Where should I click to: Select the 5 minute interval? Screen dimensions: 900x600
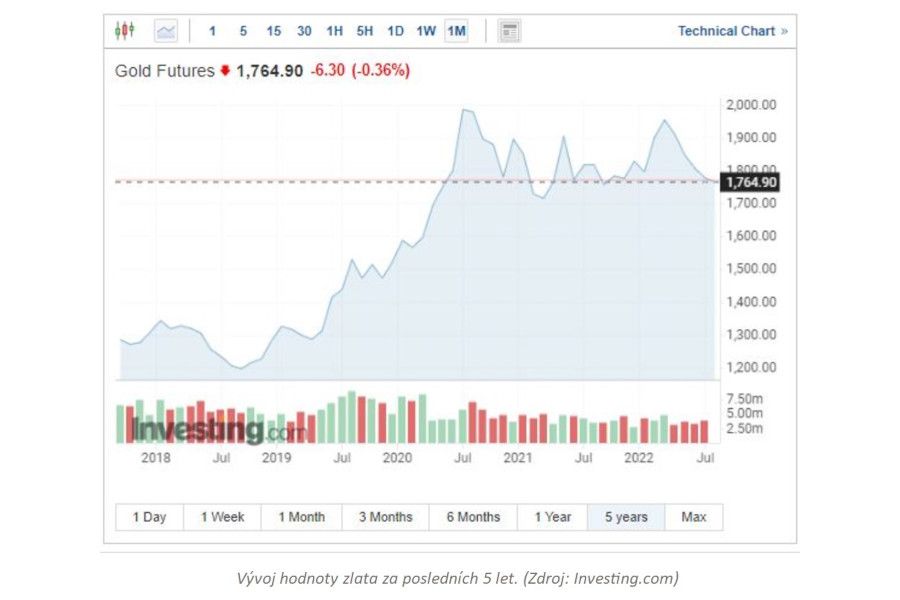pos(243,31)
